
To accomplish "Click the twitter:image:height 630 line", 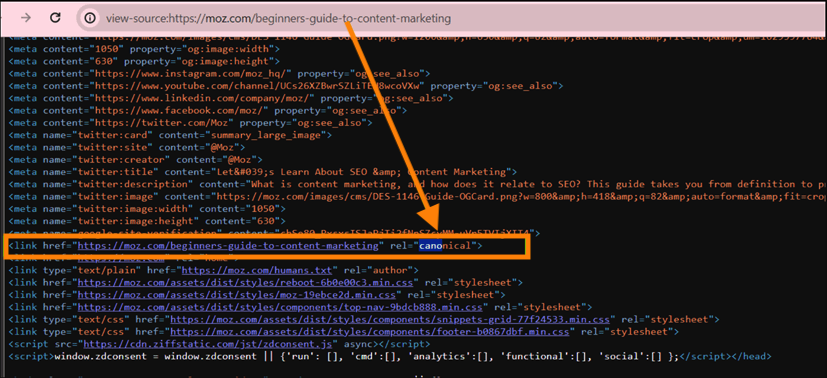I will point(147,221).
